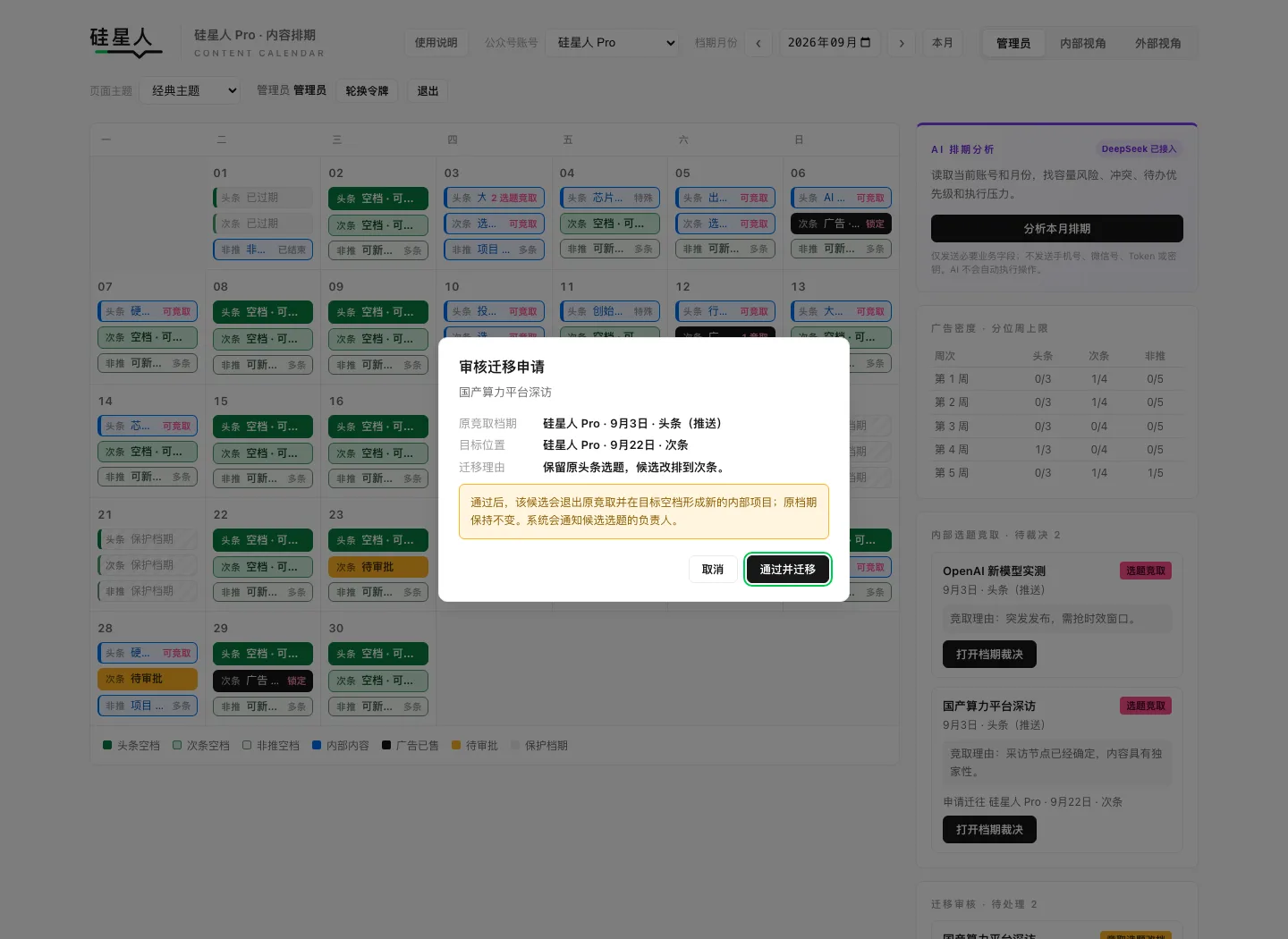Click the 迁移理由 text 保留原头条选题，候选改排到次条。
The height and width of the screenshot is (939, 1288).
(x=636, y=467)
